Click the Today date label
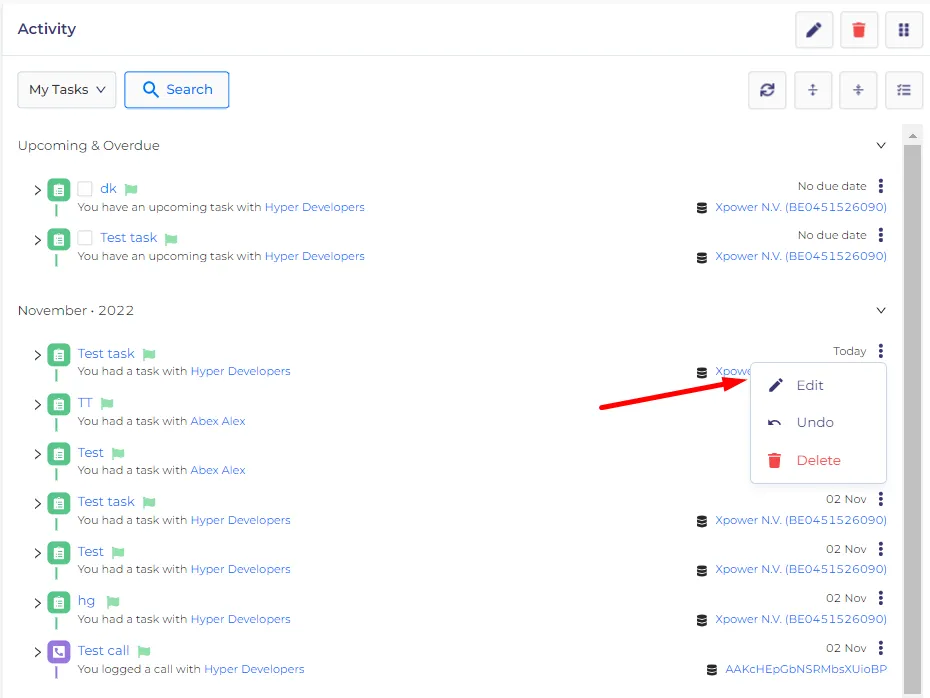Screen dimensions: 930x698 pos(849,351)
